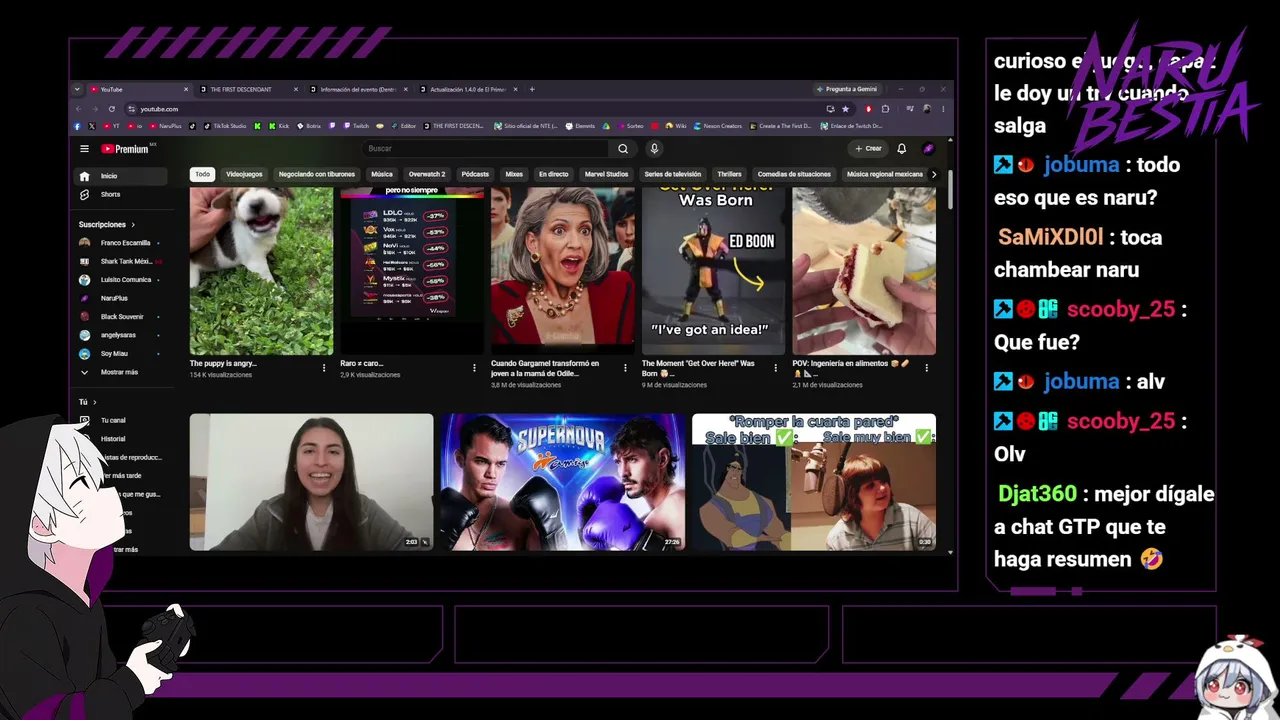The height and width of the screenshot is (720, 1280).
Task: Open a new browser tab
Action: click(x=532, y=89)
